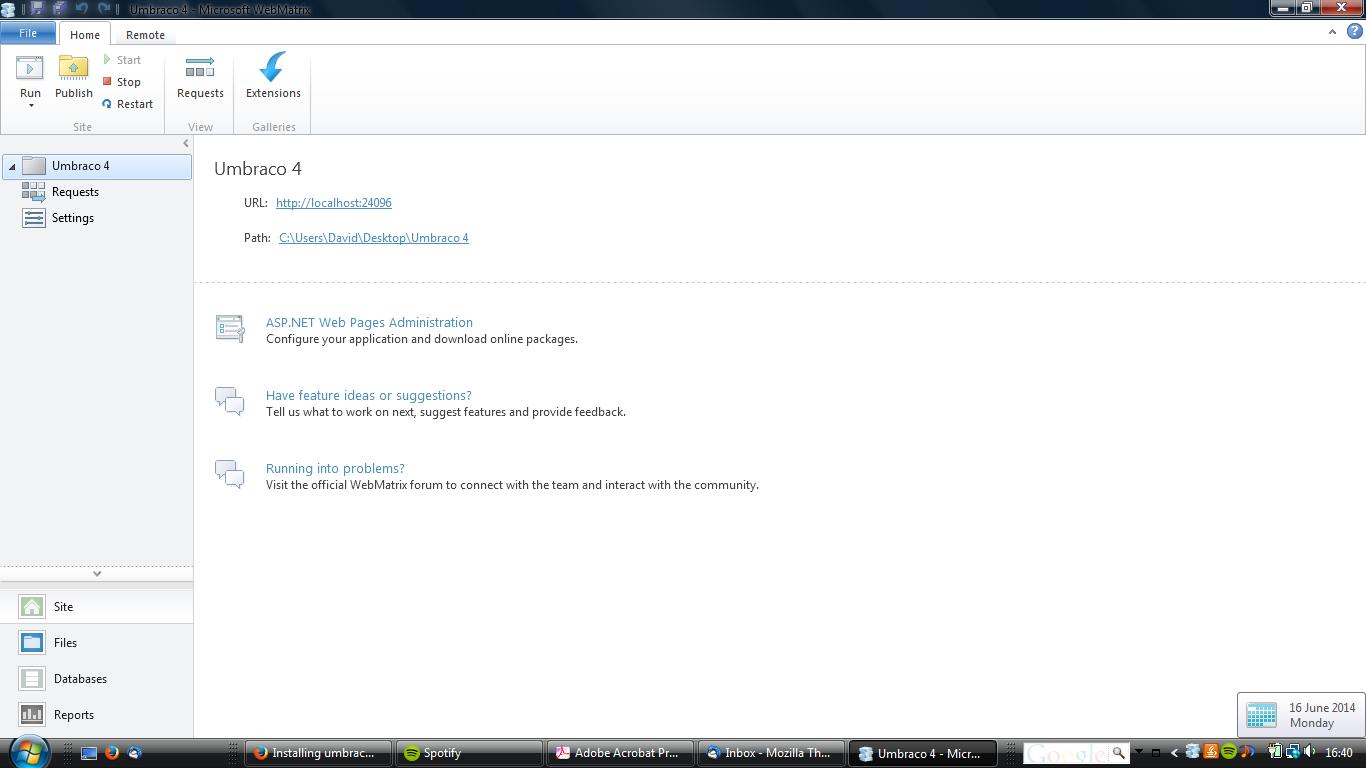Click the Running into problems chat icon
The height and width of the screenshot is (768, 1366).
pos(230,474)
